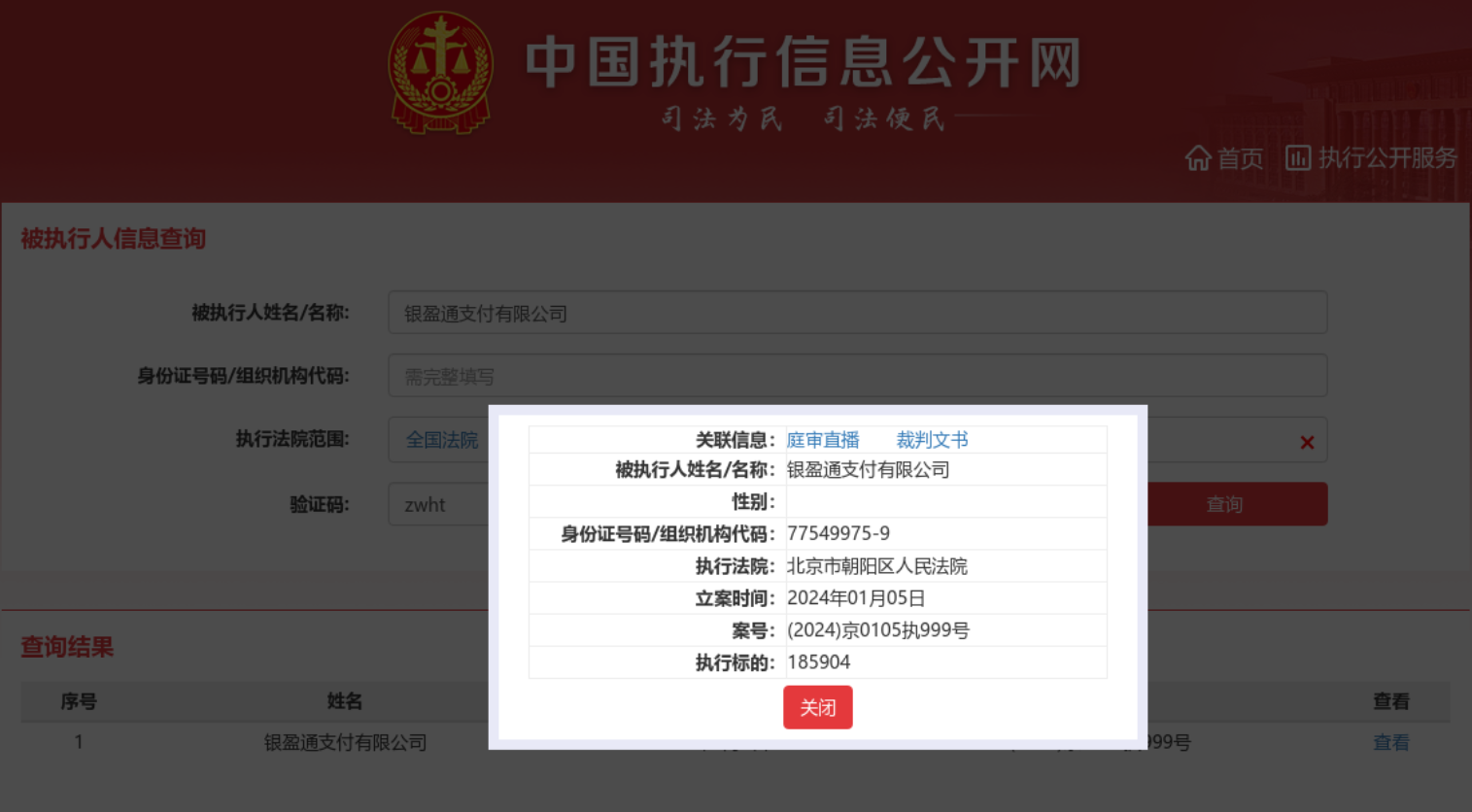
Task: Clear court scope with the red X
Action: tap(1307, 443)
